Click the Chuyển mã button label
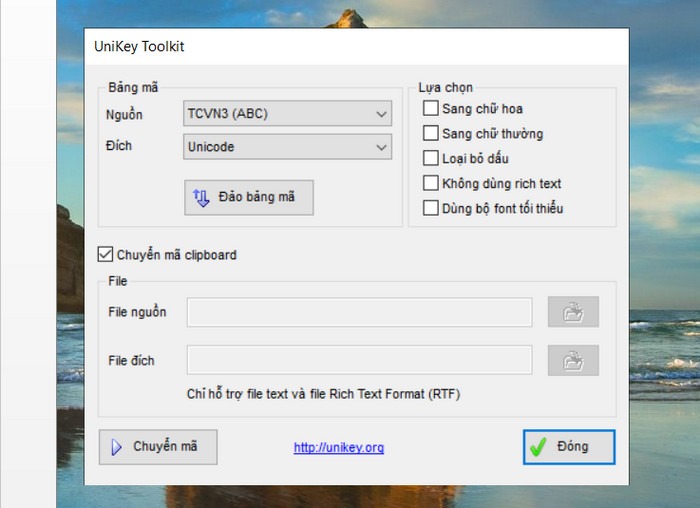700x508 pixels. point(165,446)
